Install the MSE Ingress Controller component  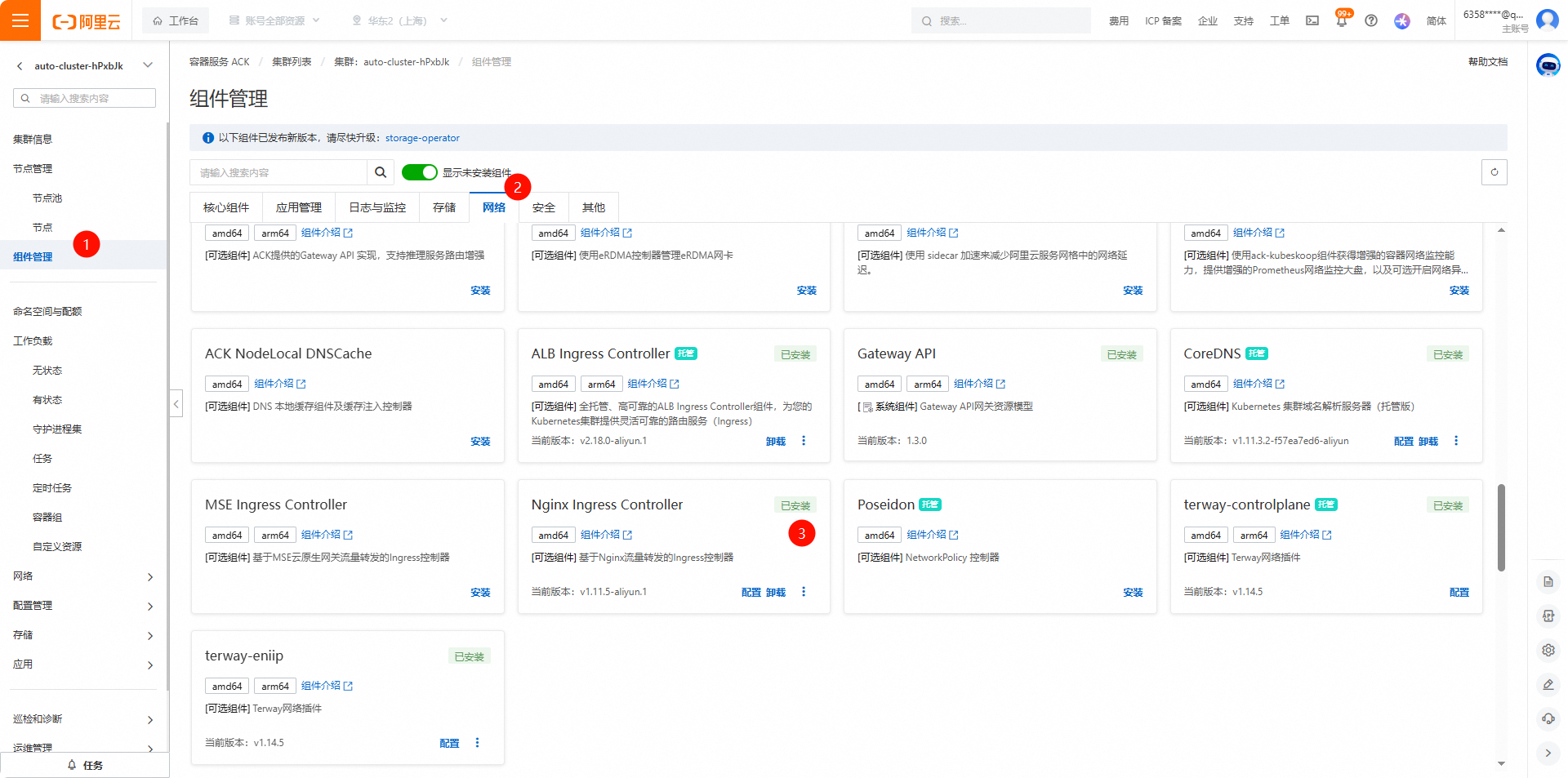coord(480,593)
